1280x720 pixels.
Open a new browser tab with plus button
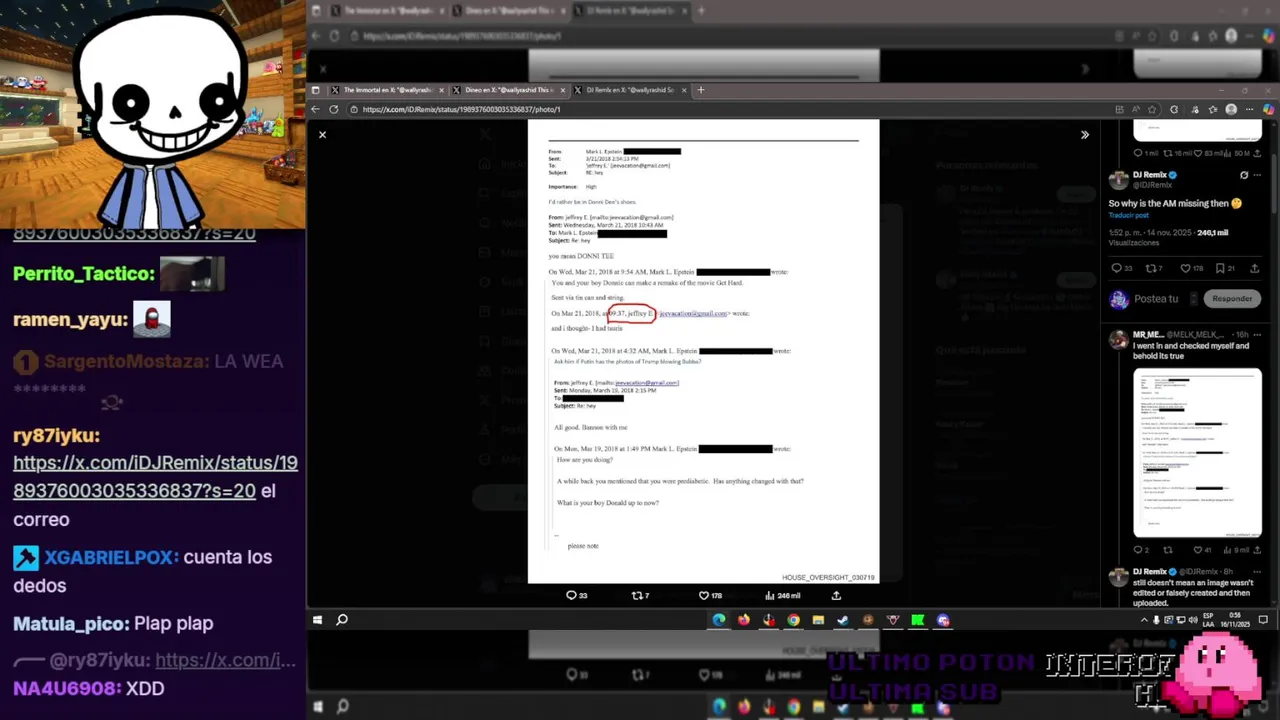700,90
